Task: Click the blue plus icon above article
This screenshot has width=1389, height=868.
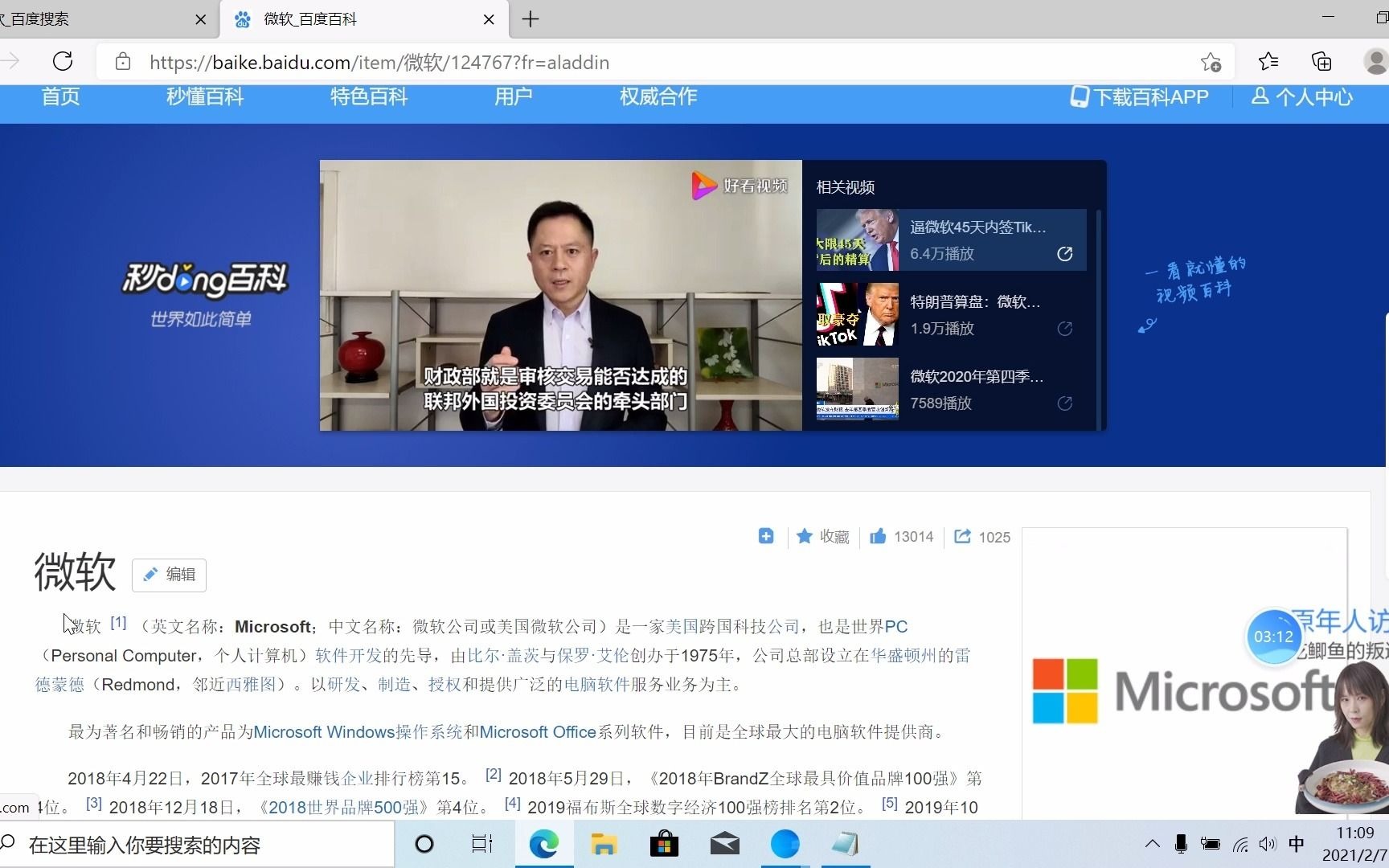Action: point(766,536)
